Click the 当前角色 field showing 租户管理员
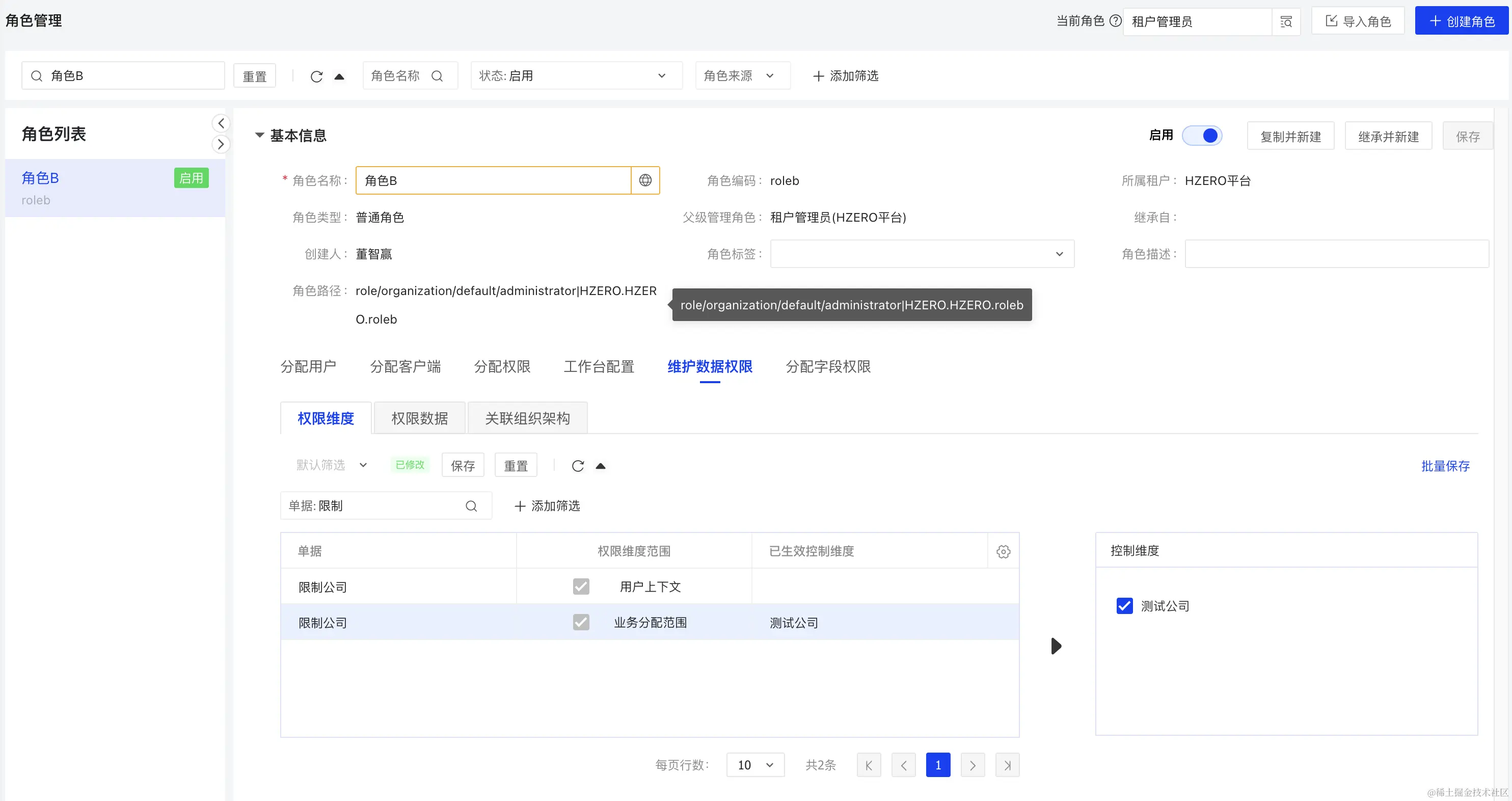Viewport: 1512px width, 801px height. click(x=1197, y=22)
